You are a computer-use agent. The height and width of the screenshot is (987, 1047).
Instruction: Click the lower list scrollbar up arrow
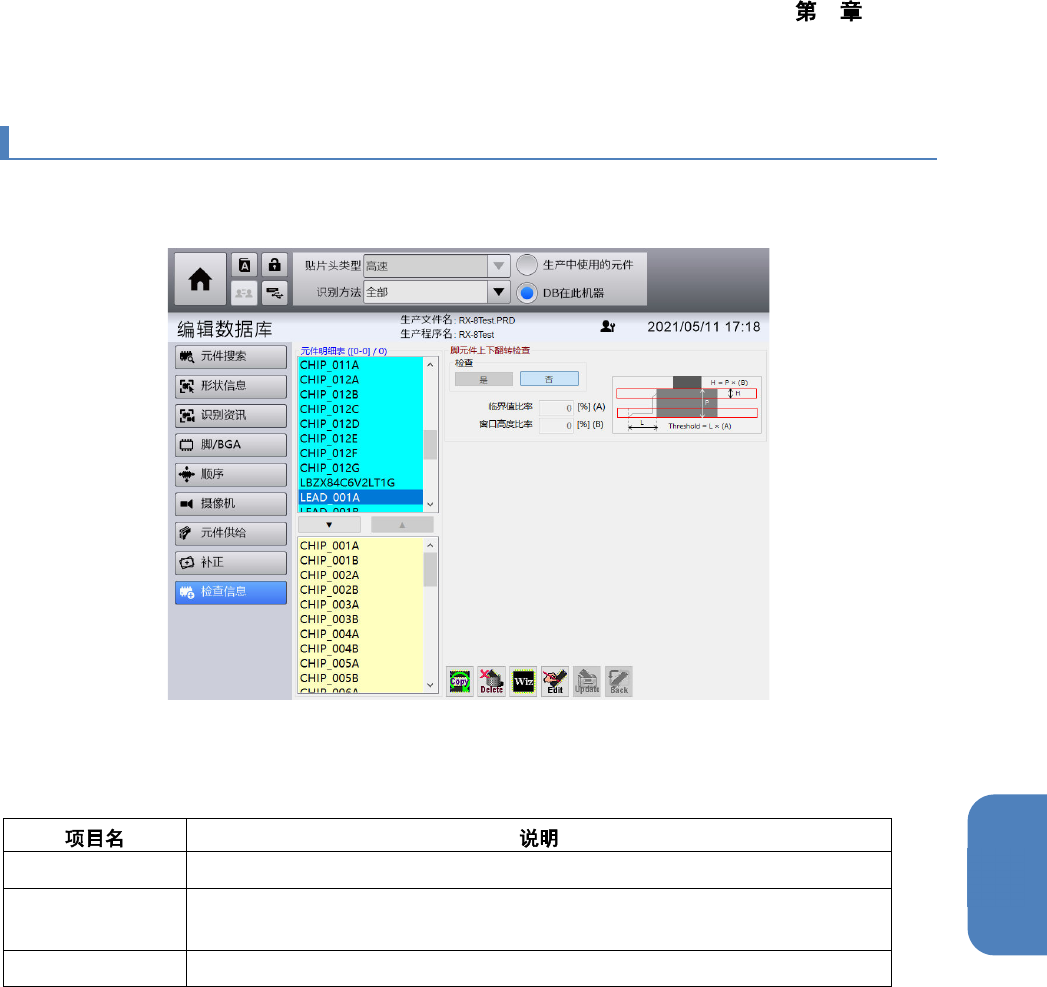430,546
